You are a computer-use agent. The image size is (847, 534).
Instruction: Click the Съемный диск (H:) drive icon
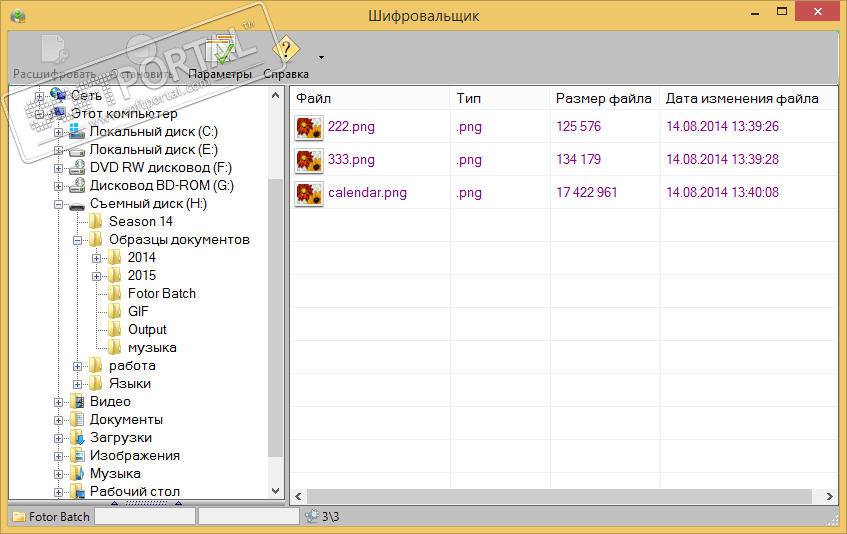tap(77, 205)
